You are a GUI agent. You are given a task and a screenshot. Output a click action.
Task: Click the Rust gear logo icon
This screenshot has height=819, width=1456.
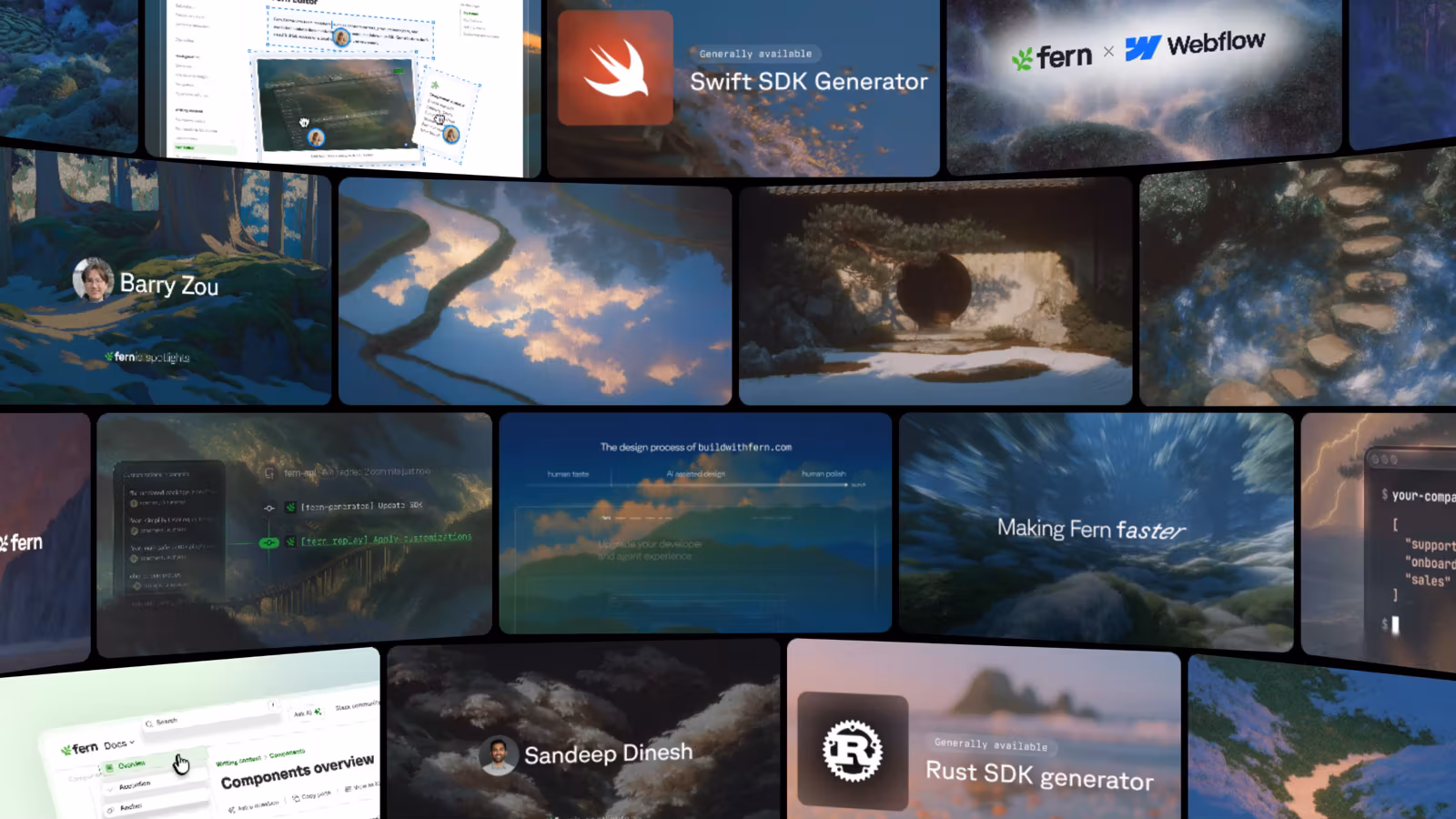pos(853,751)
